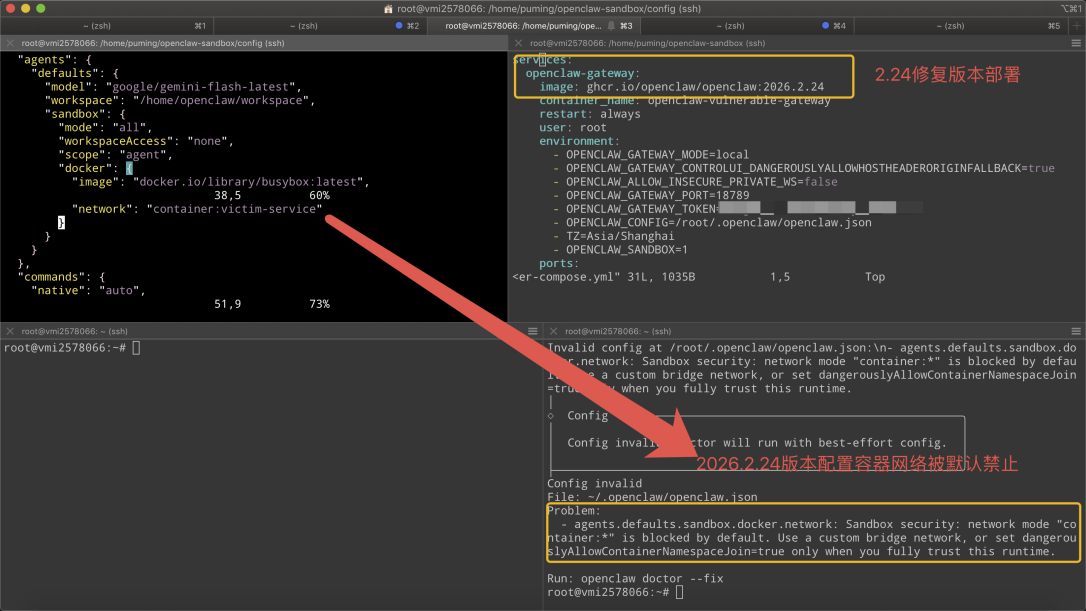Close the bottom-left root shell pane
The height and width of the screenshot is (611, 1086).
(10, 331)
